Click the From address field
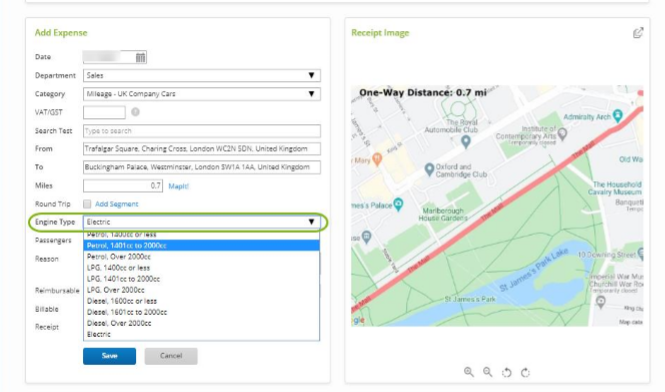Image resolution: width=665 pixels, height=392 pixels. [x=202, y=149]
